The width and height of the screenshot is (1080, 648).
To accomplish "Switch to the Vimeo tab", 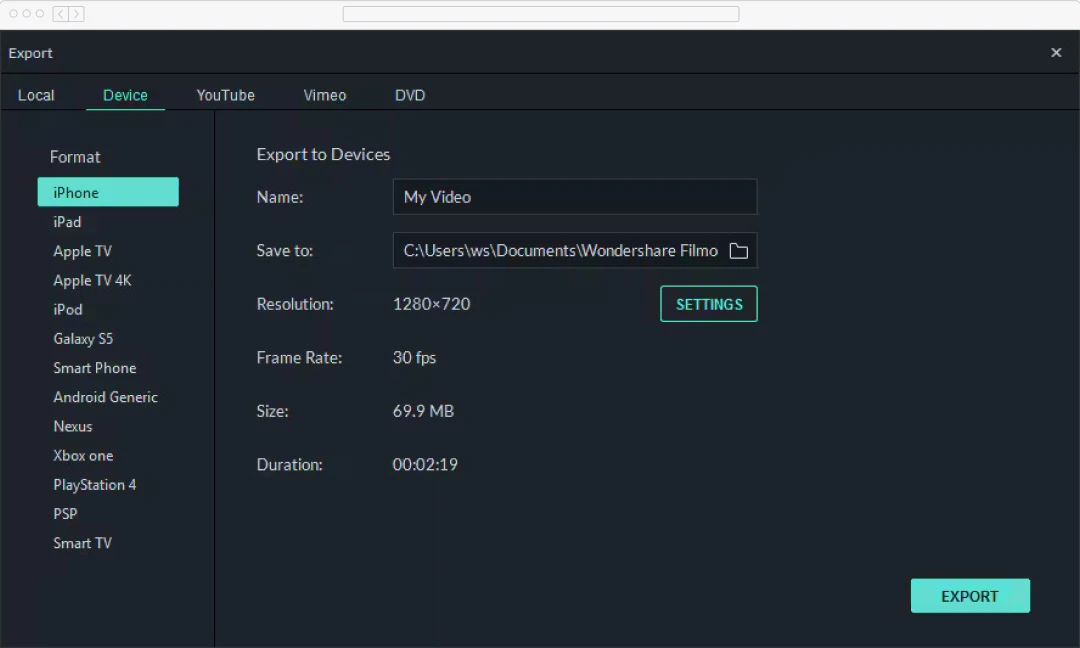I will (324, 95).
